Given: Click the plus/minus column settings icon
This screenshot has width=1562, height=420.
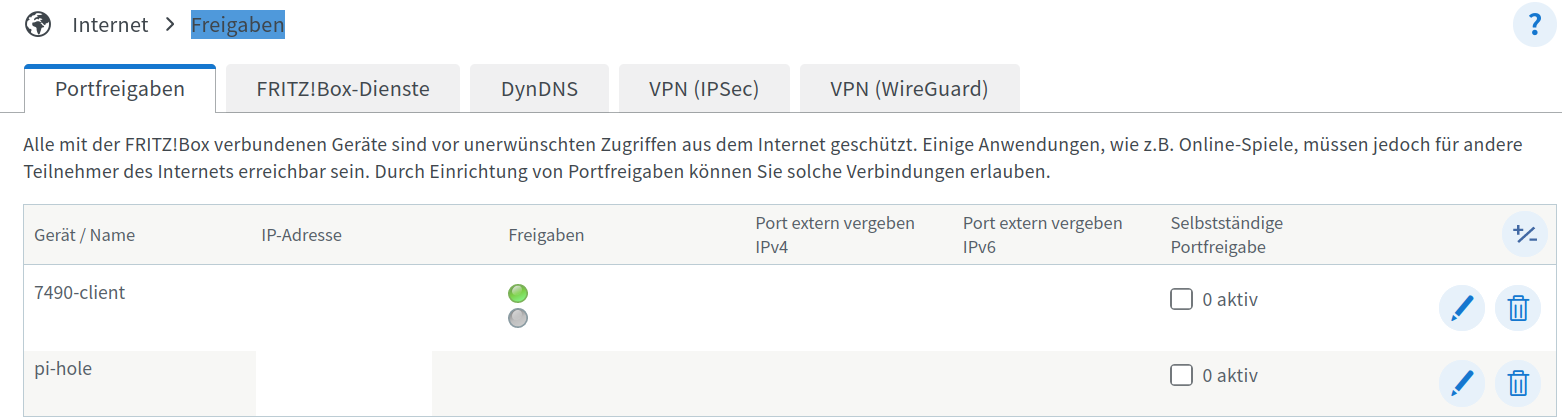Looking at the screenshot, I should pyautogui.click(x=1525, y=235).
